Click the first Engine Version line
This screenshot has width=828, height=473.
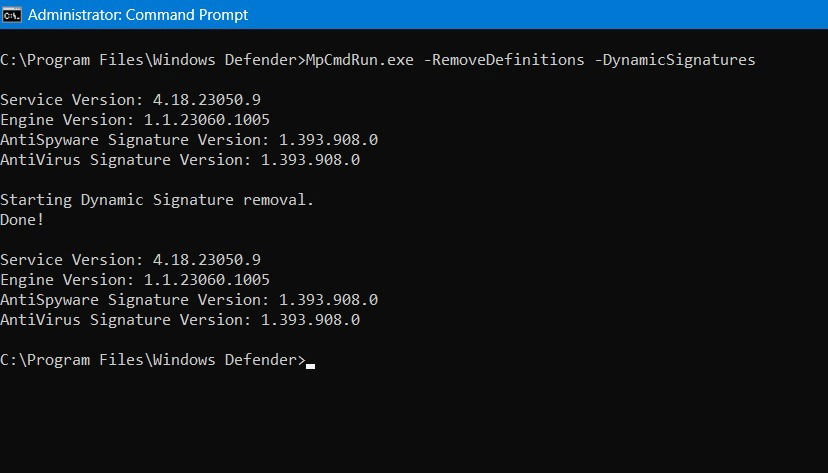click(x=135, y=120)
